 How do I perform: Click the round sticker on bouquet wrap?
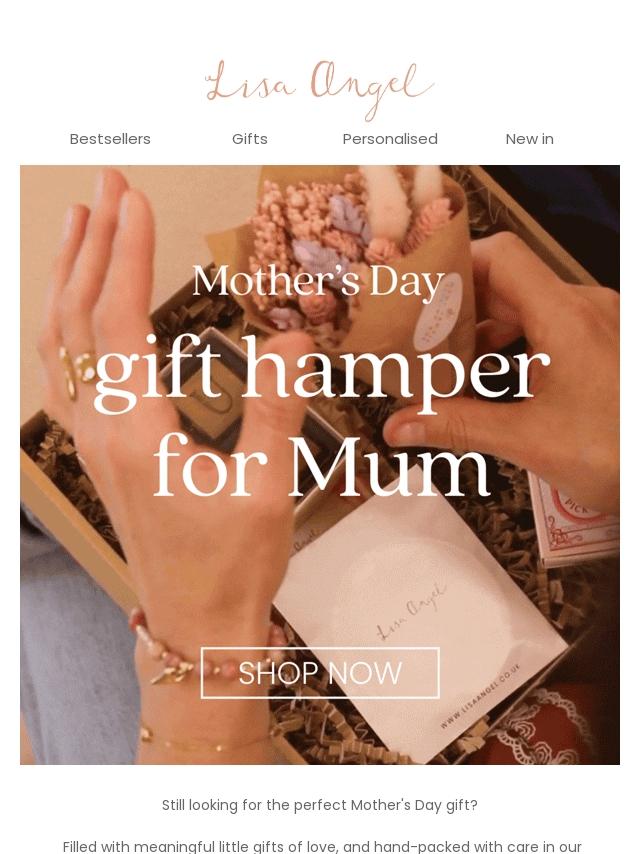438,312
